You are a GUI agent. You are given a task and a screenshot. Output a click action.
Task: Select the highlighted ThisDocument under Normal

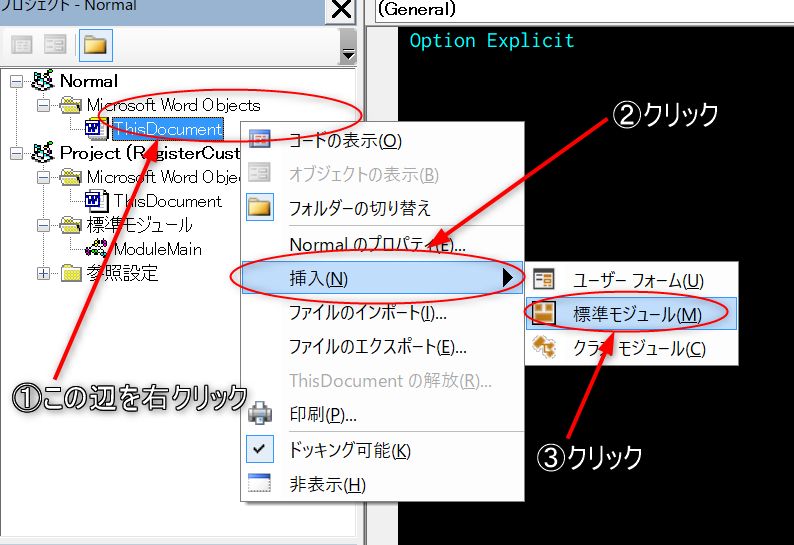(168, 129)
